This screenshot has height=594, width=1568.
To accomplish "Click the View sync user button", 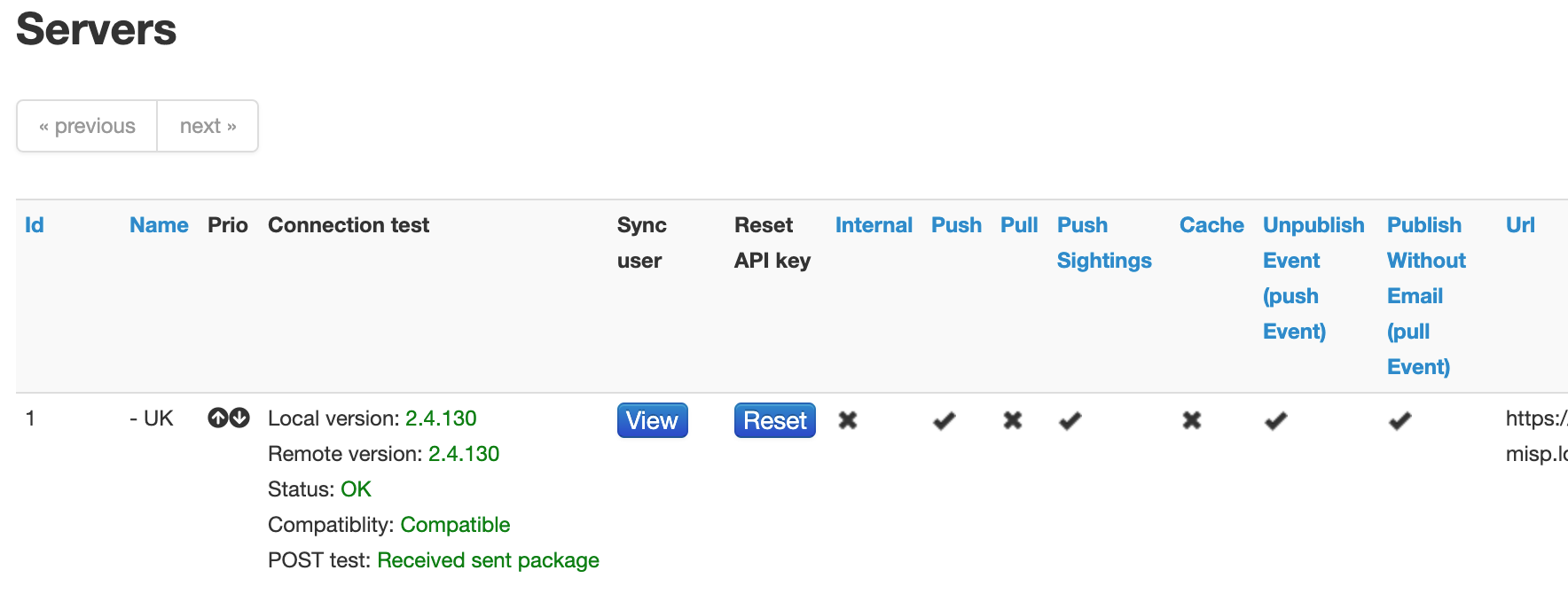I will pyautogui.click(x=652, y=420).
